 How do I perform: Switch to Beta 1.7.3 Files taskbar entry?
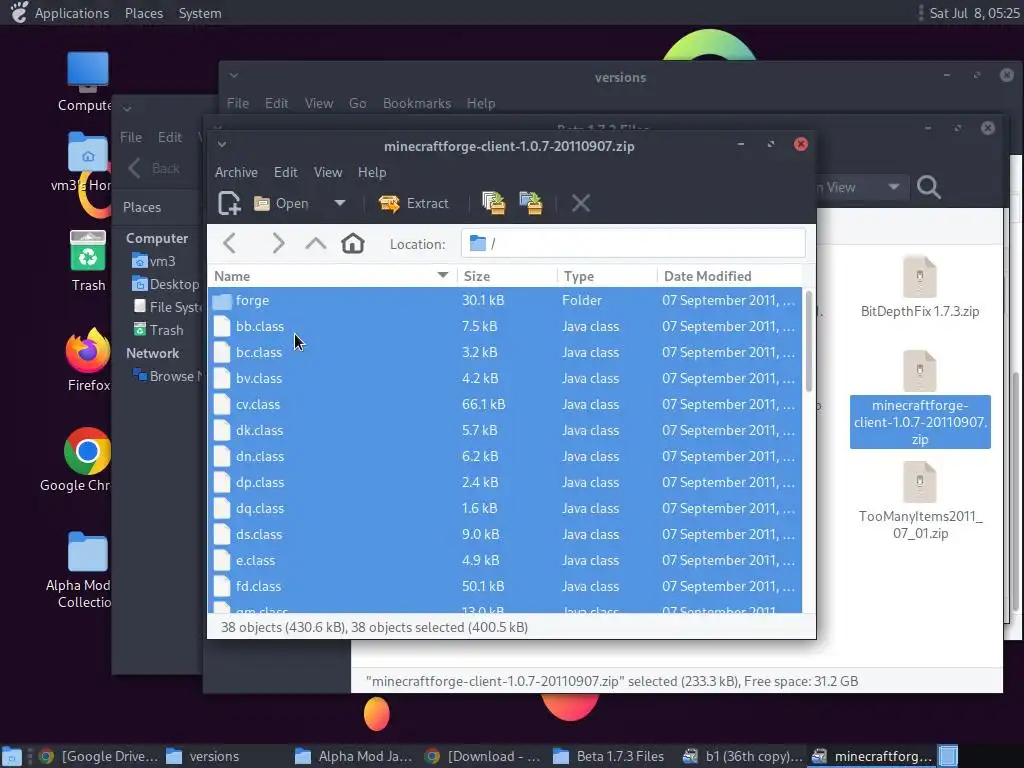609,756
